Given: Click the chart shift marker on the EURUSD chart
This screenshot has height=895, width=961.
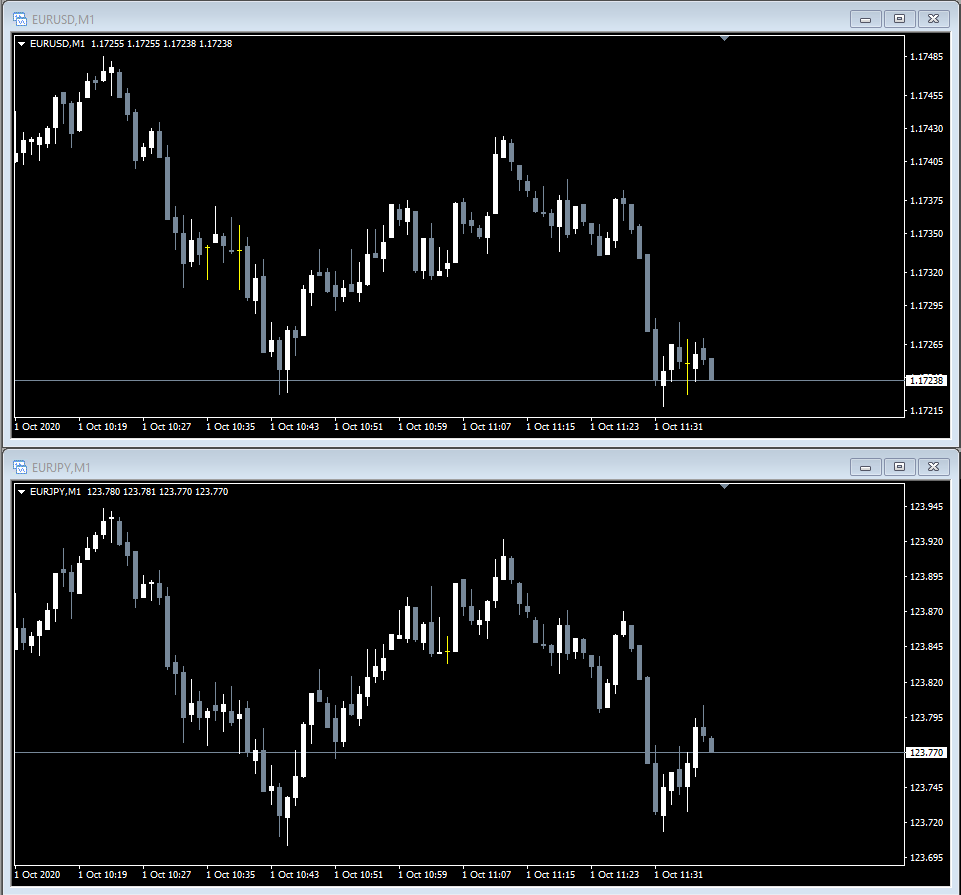Looking at the screenshot, I should click(x=724, y=39).
